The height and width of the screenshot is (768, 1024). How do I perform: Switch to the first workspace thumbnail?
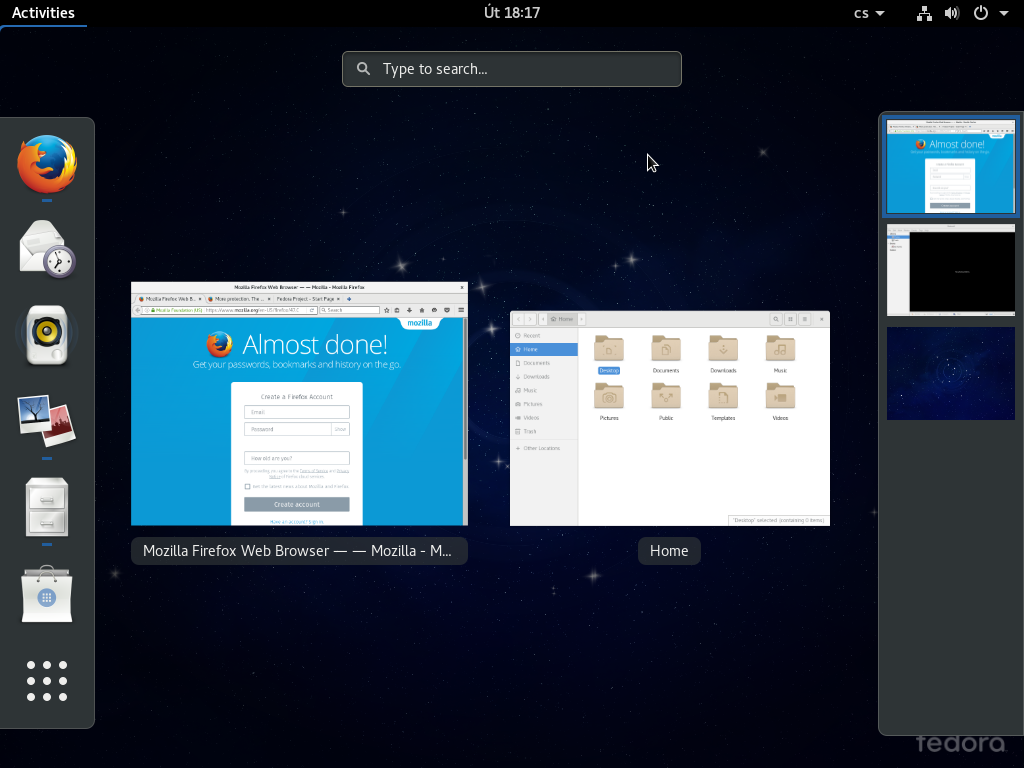(x=950, y=166)
